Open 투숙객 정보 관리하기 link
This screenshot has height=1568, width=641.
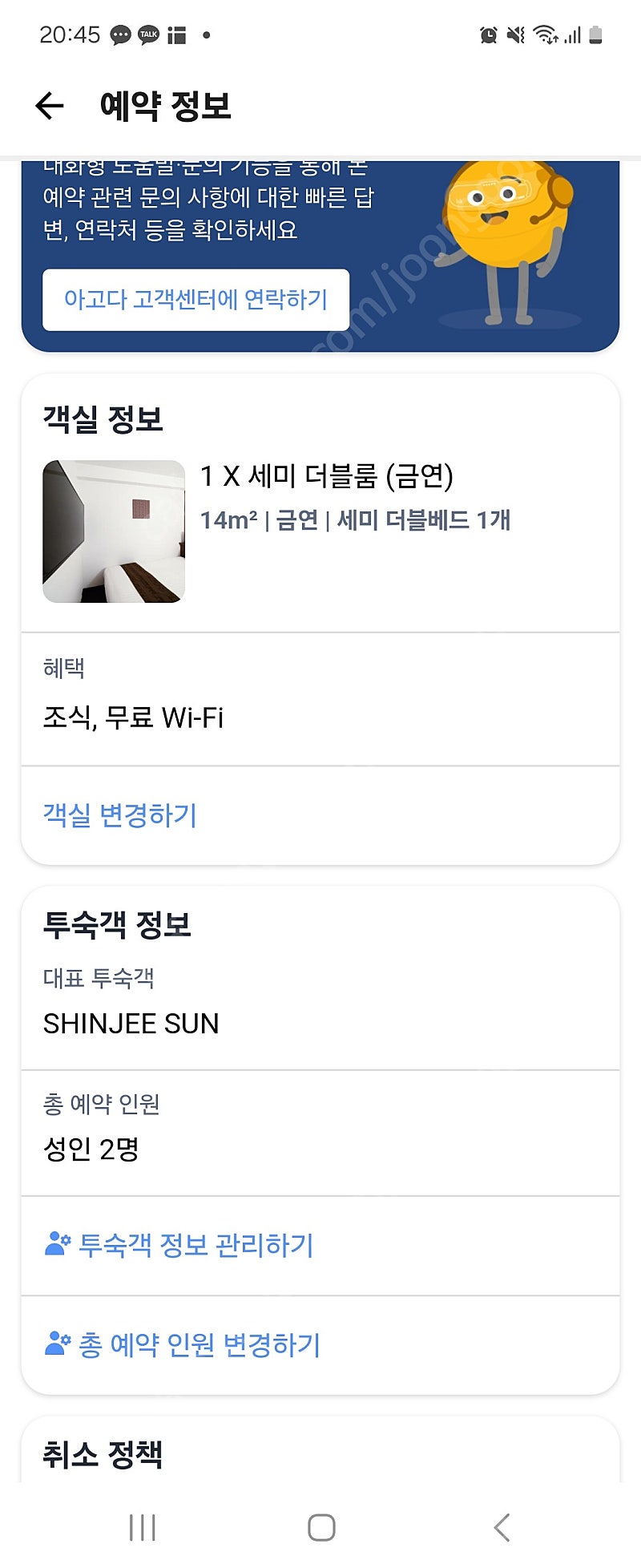coord(196,1244)
